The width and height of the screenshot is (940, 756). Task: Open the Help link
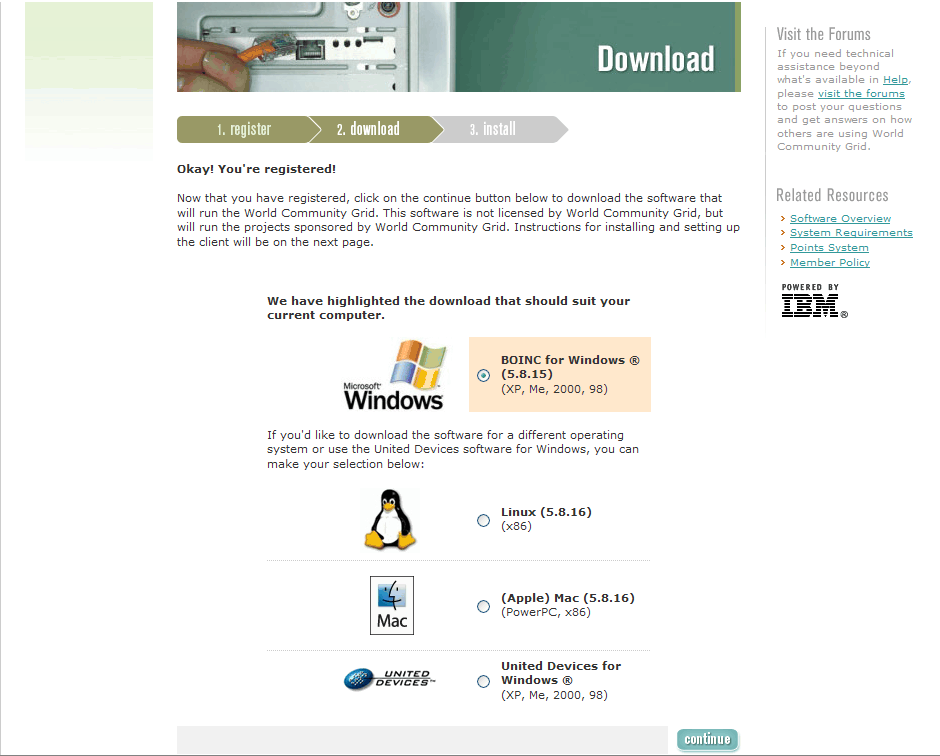pyautogui.click(x=896, y=80)
